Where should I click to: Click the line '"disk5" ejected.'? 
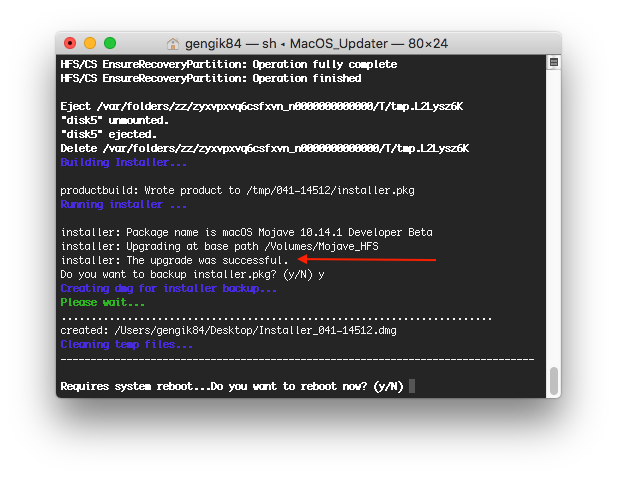pos(109,135)
